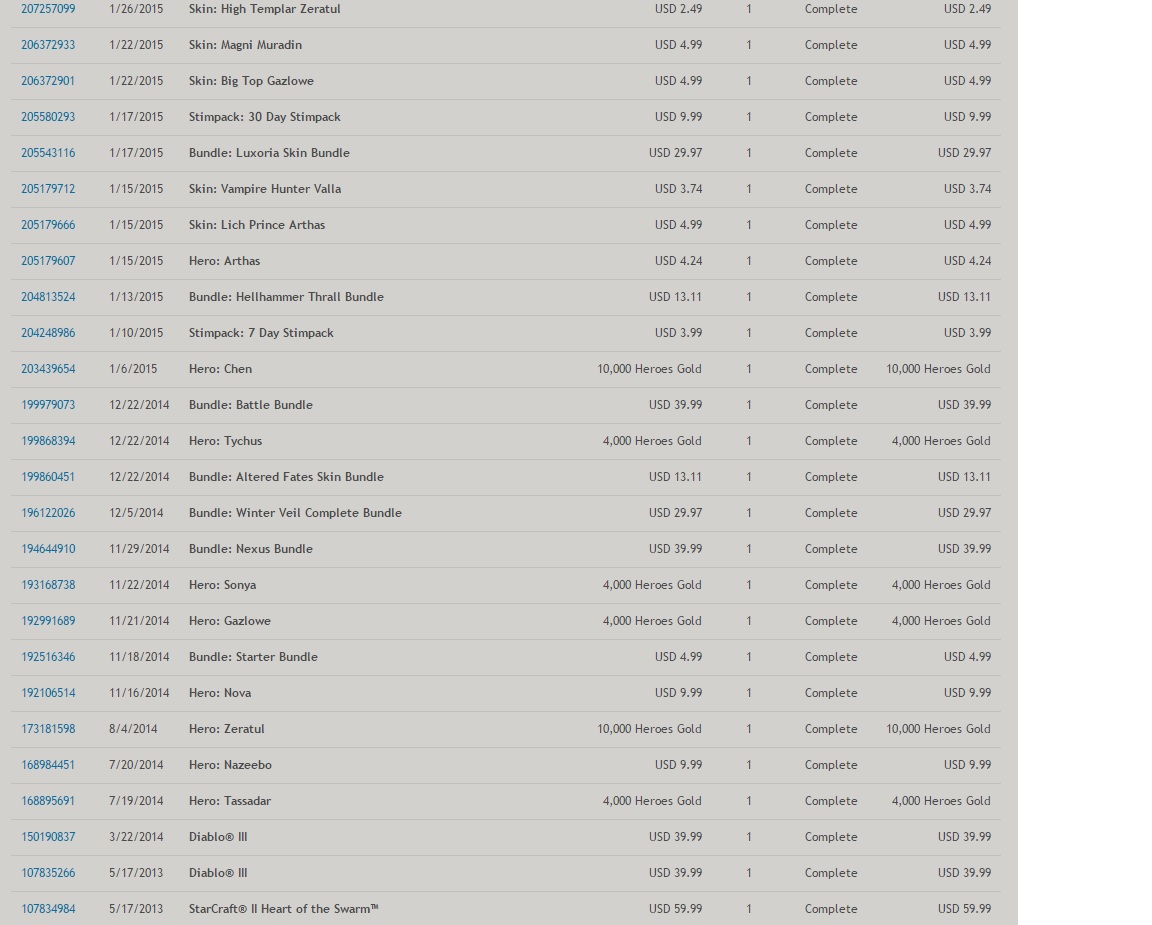Open order number 205179712

click(48, 189)
